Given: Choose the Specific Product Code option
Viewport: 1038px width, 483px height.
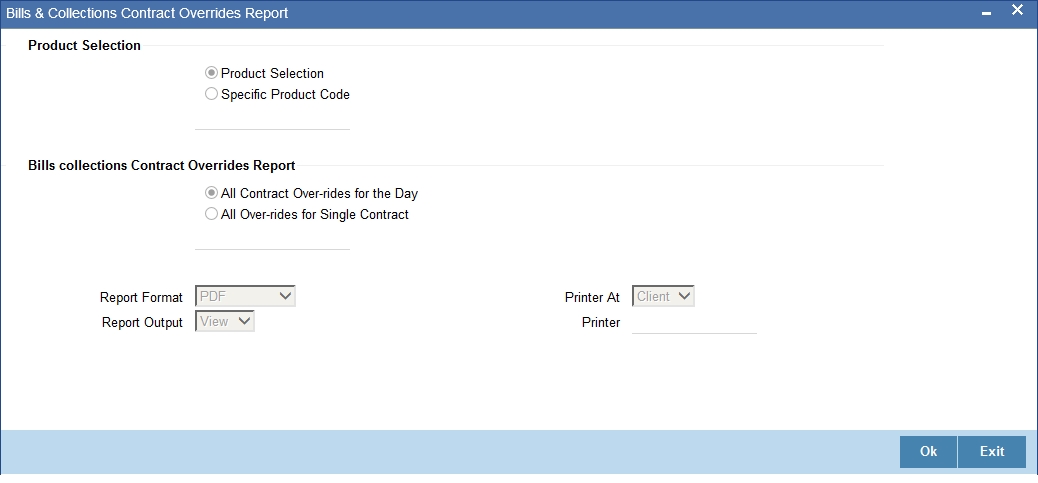Looking at the screenshot, I should (x=211, y=94).
